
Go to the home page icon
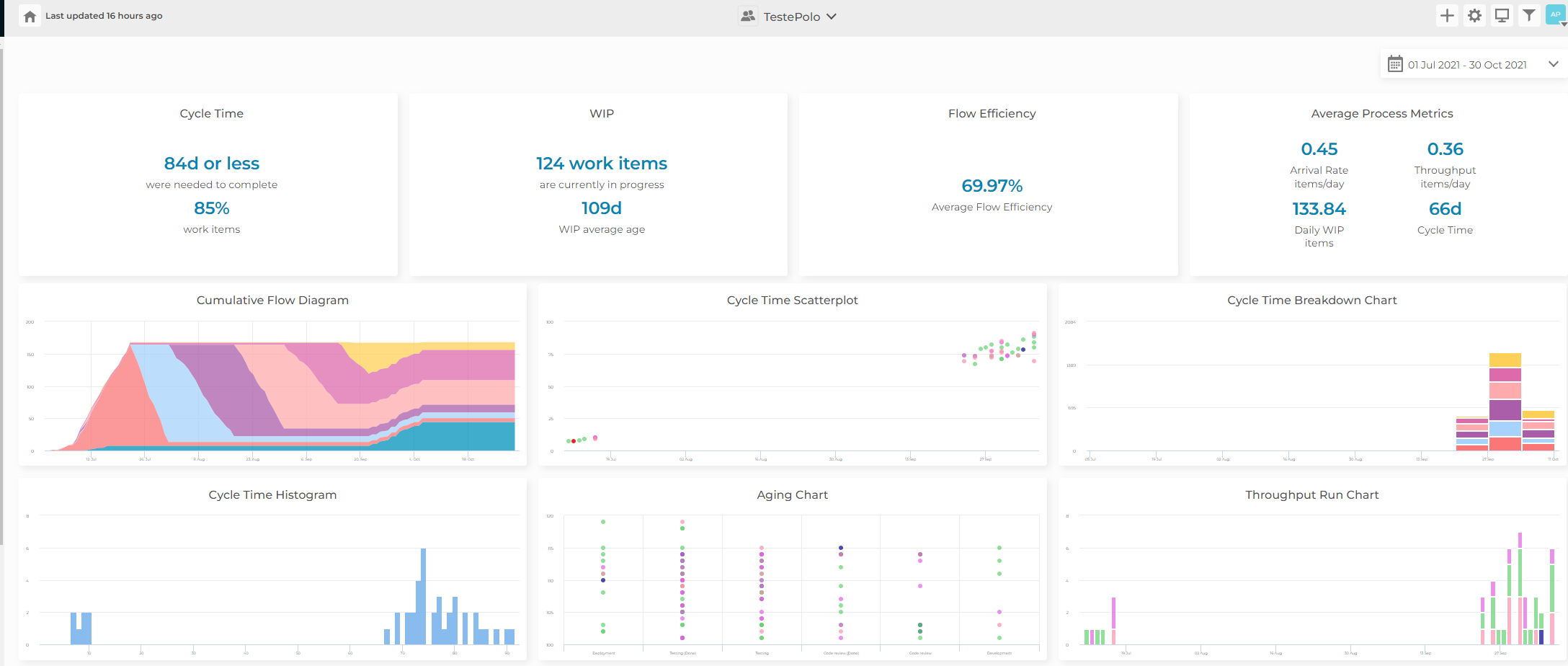pos(30,16)
